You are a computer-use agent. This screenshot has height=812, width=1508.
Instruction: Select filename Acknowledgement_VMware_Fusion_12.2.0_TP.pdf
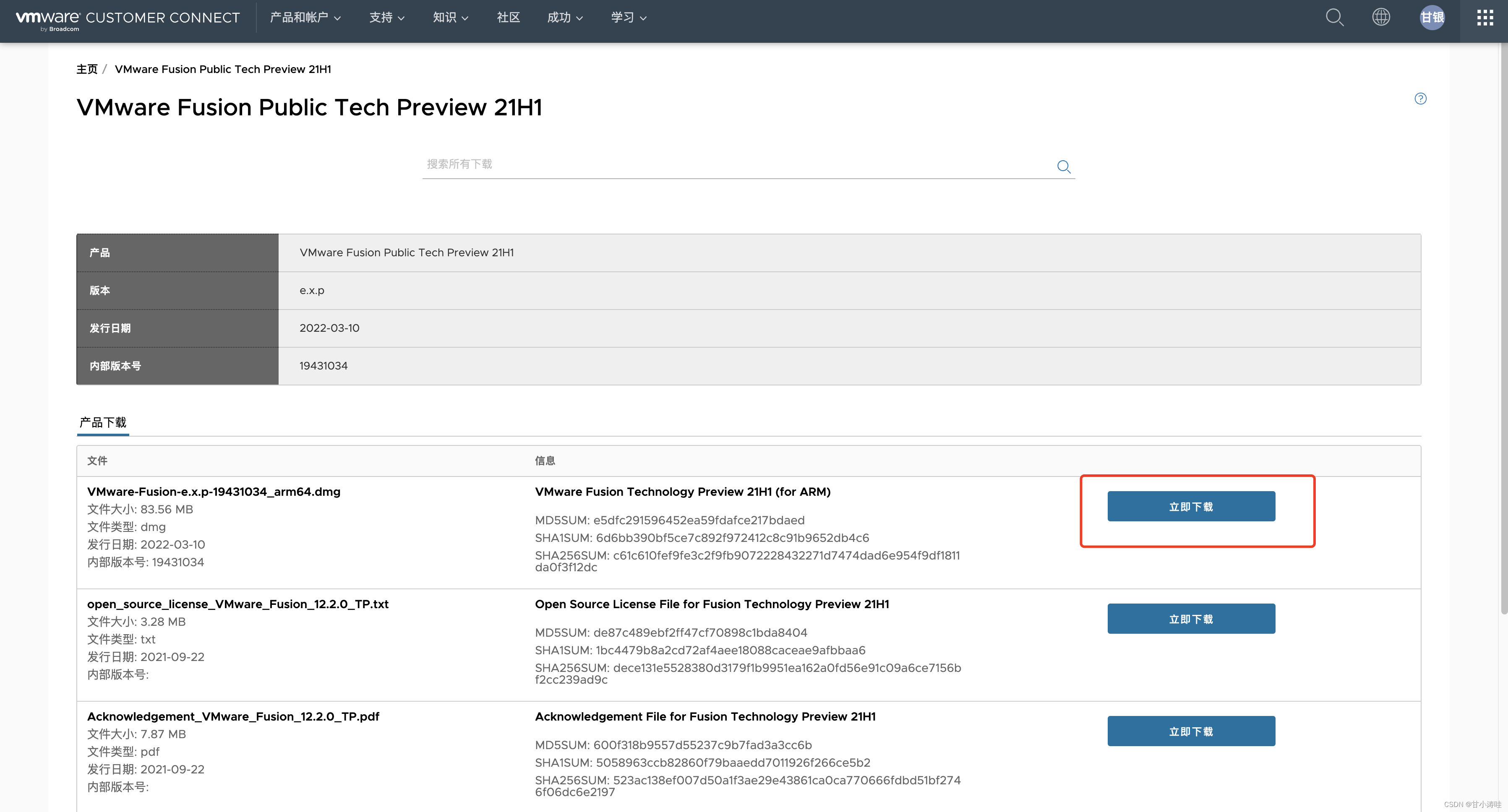233,716
